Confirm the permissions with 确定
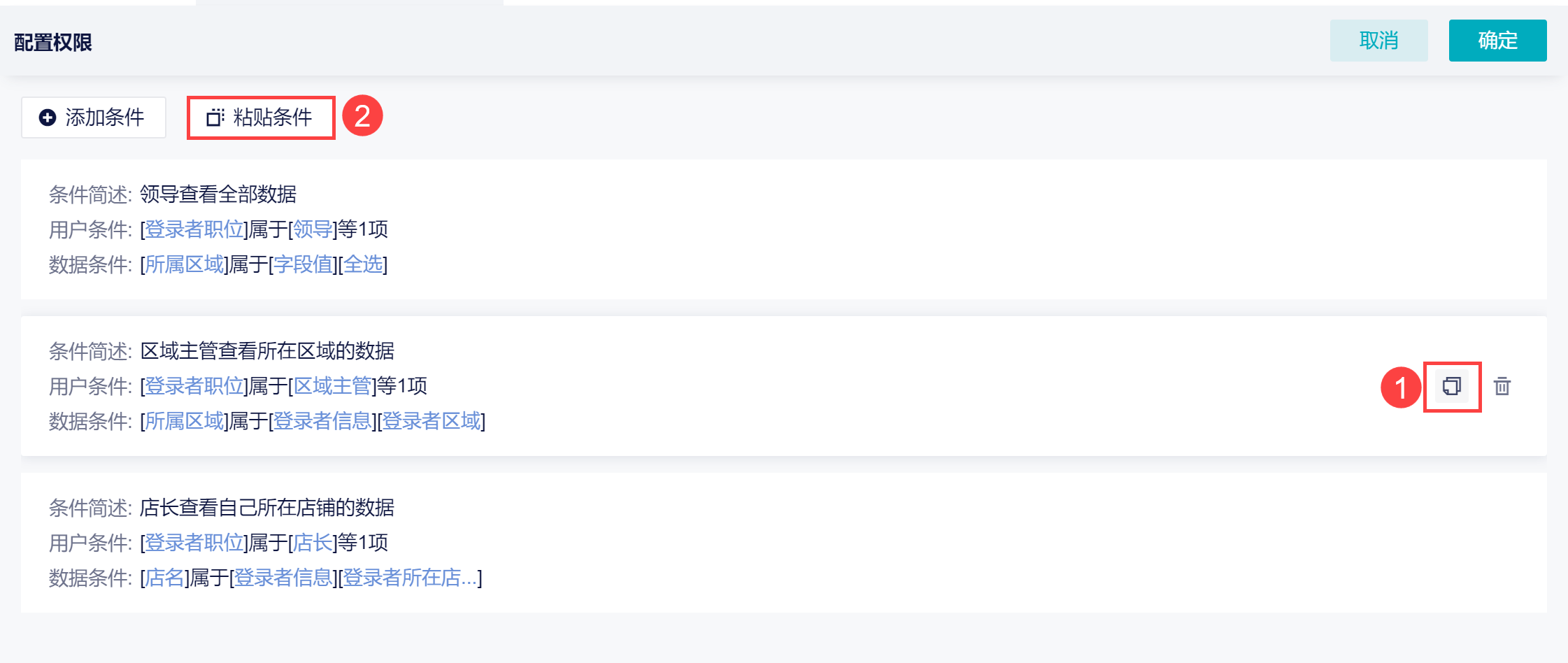 pyautogui.click(x=1497, y=41)
